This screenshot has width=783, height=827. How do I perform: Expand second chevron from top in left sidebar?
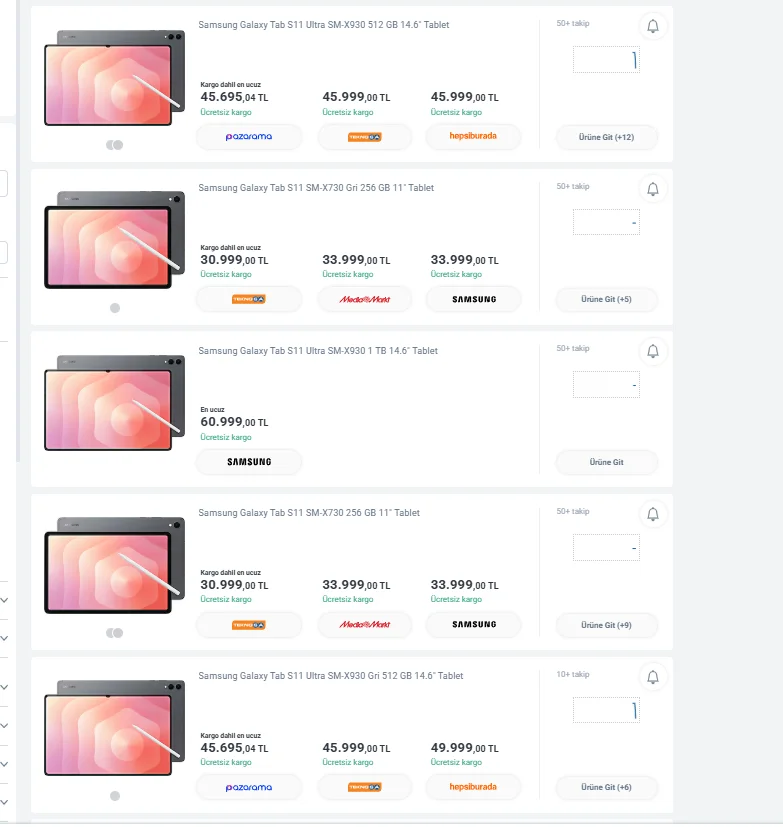4,638
